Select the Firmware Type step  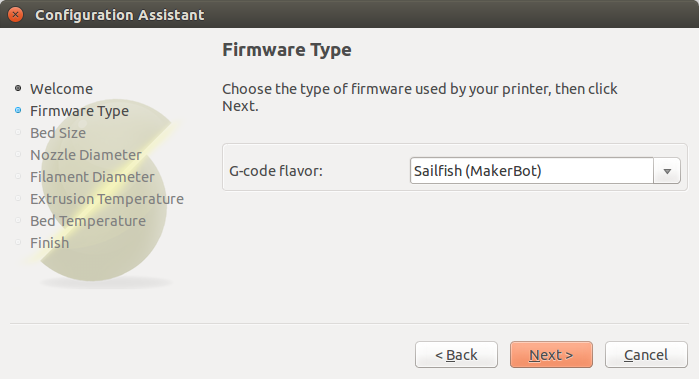[79, 111]
